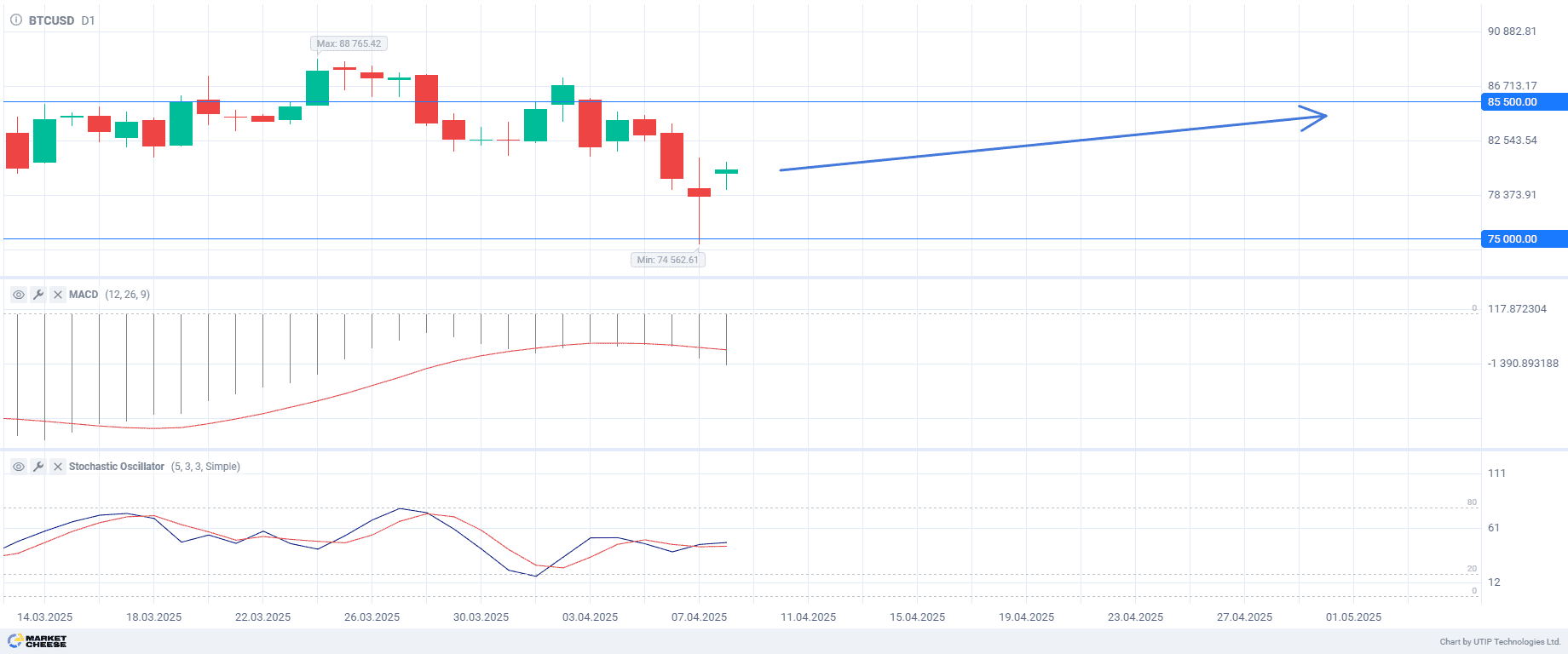This screenshot has width=1568, height=654.
Task: Open Stochastic Oscillator settings wrench icon
Action: click(x=38, y=467)
